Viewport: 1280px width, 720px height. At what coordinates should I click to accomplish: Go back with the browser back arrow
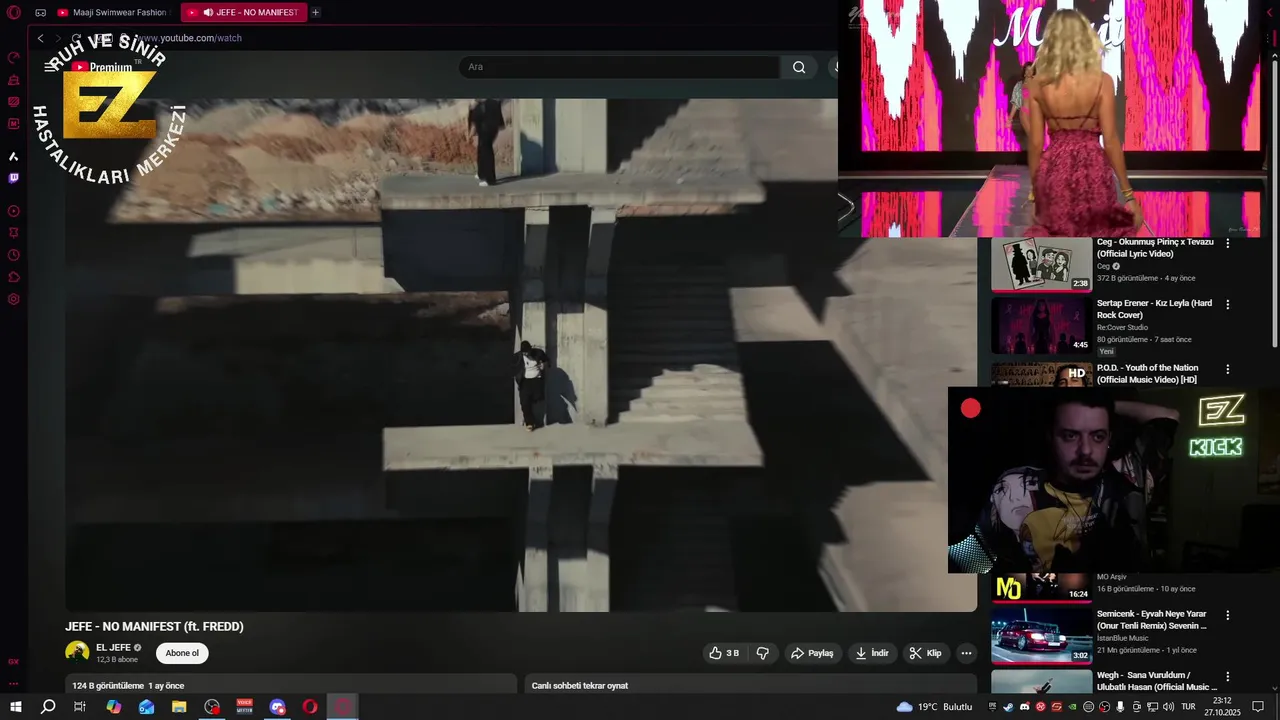tap(40, 38)
